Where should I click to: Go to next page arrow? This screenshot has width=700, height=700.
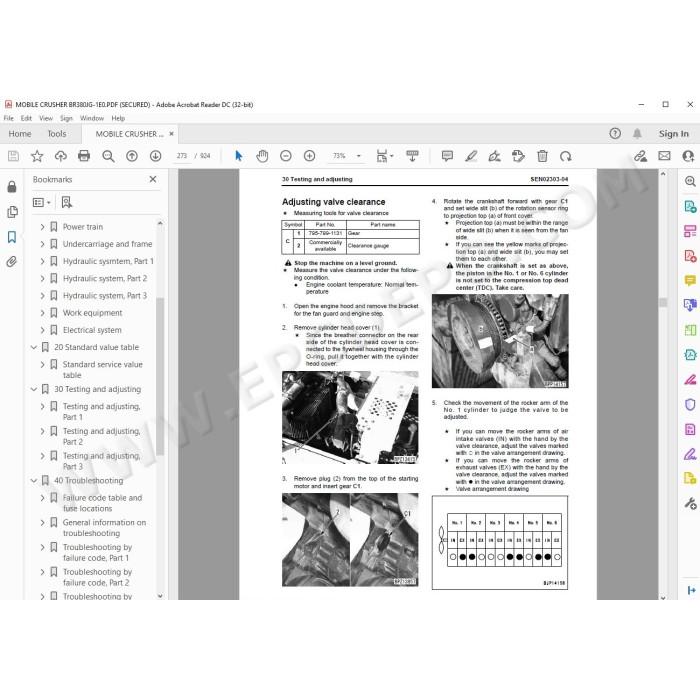155,156
